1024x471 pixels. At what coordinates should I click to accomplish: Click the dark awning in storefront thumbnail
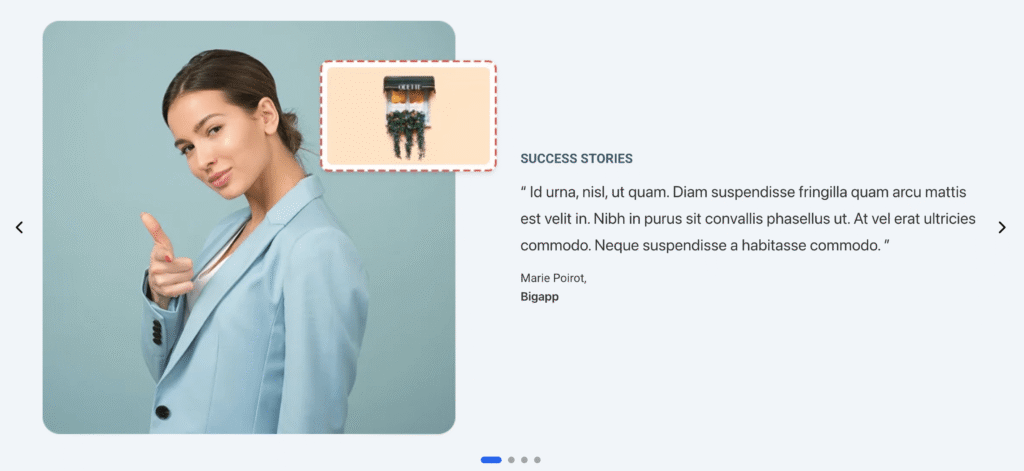[x=409, y=83]
